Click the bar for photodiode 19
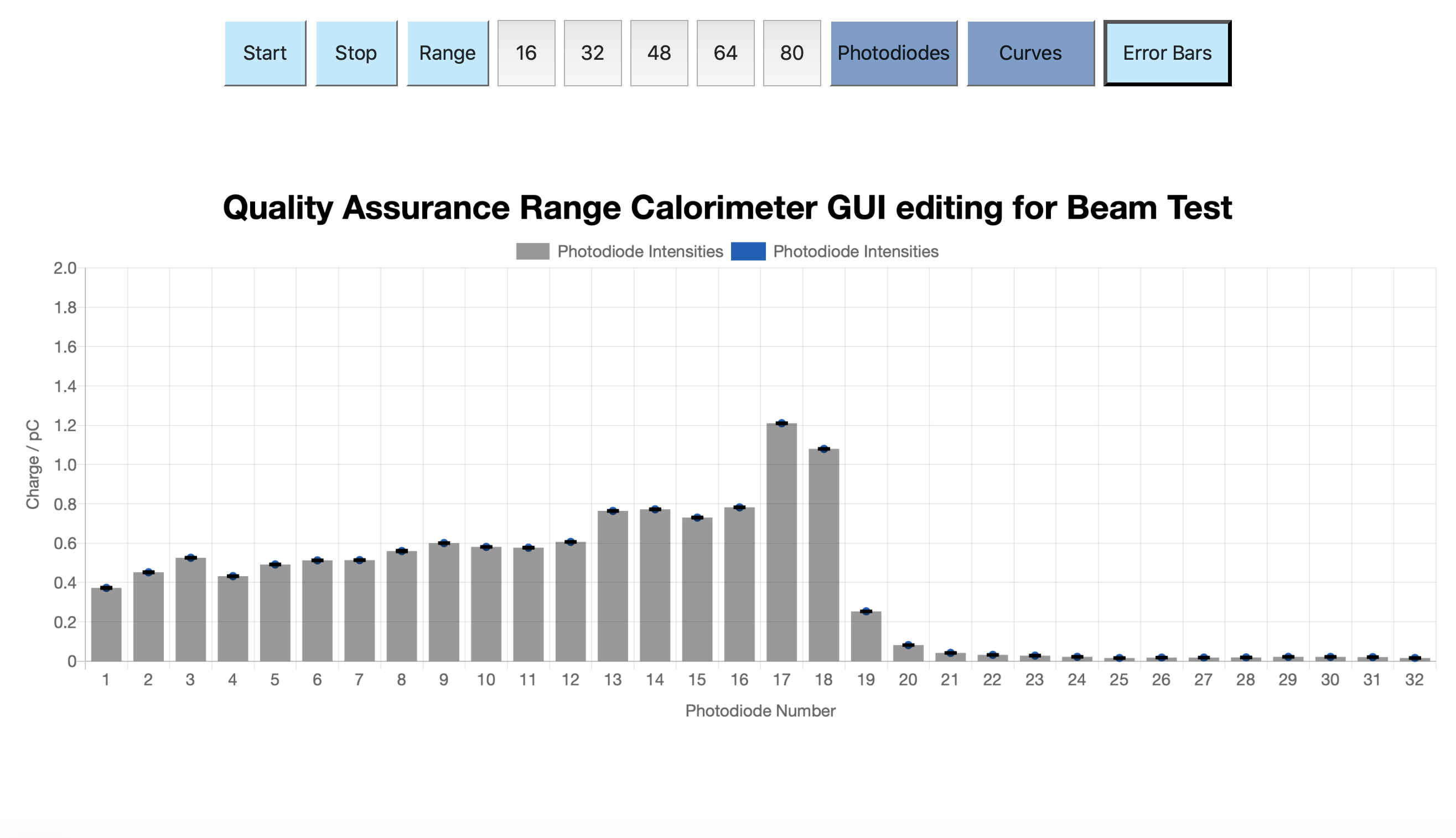This screenshot has width=1456, height=838. (866, 636)
